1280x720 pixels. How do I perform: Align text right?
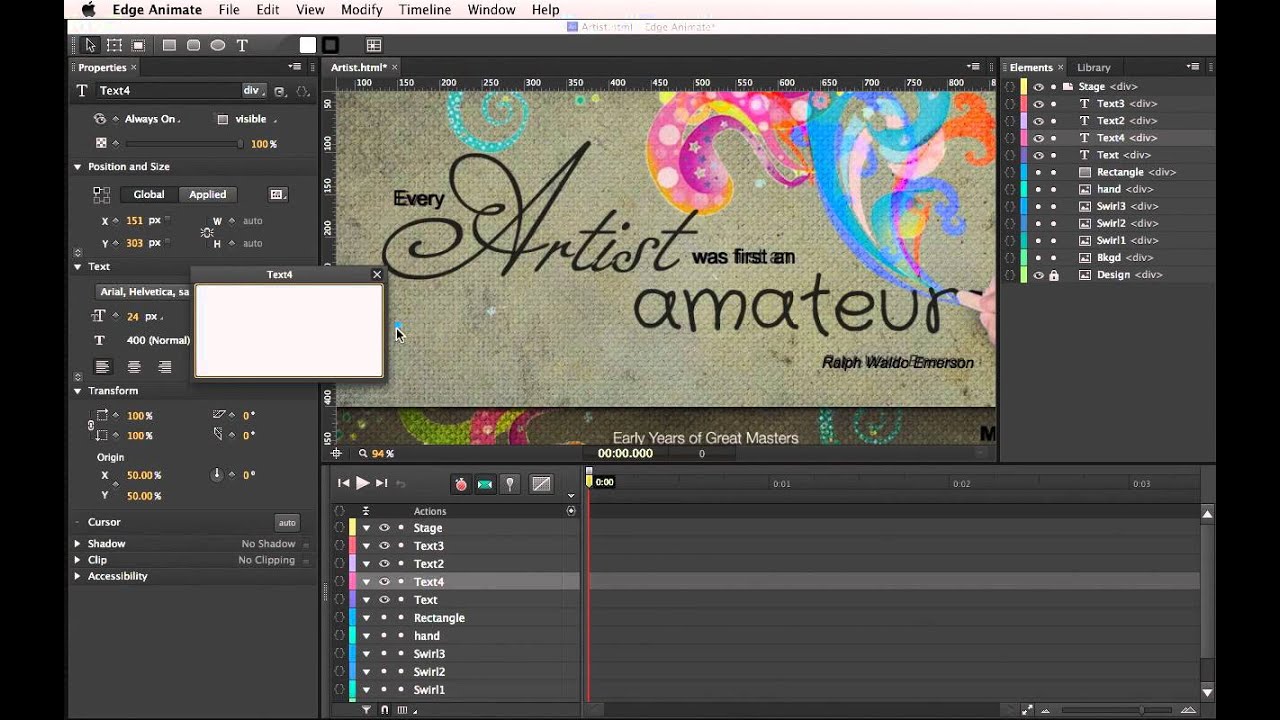point(165,367)
